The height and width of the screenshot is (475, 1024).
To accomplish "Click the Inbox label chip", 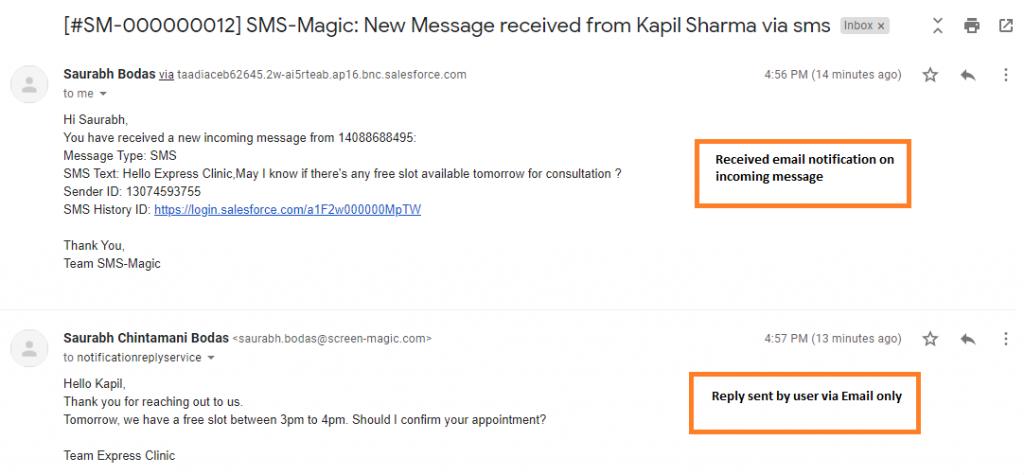I will [x=858, y=26].
